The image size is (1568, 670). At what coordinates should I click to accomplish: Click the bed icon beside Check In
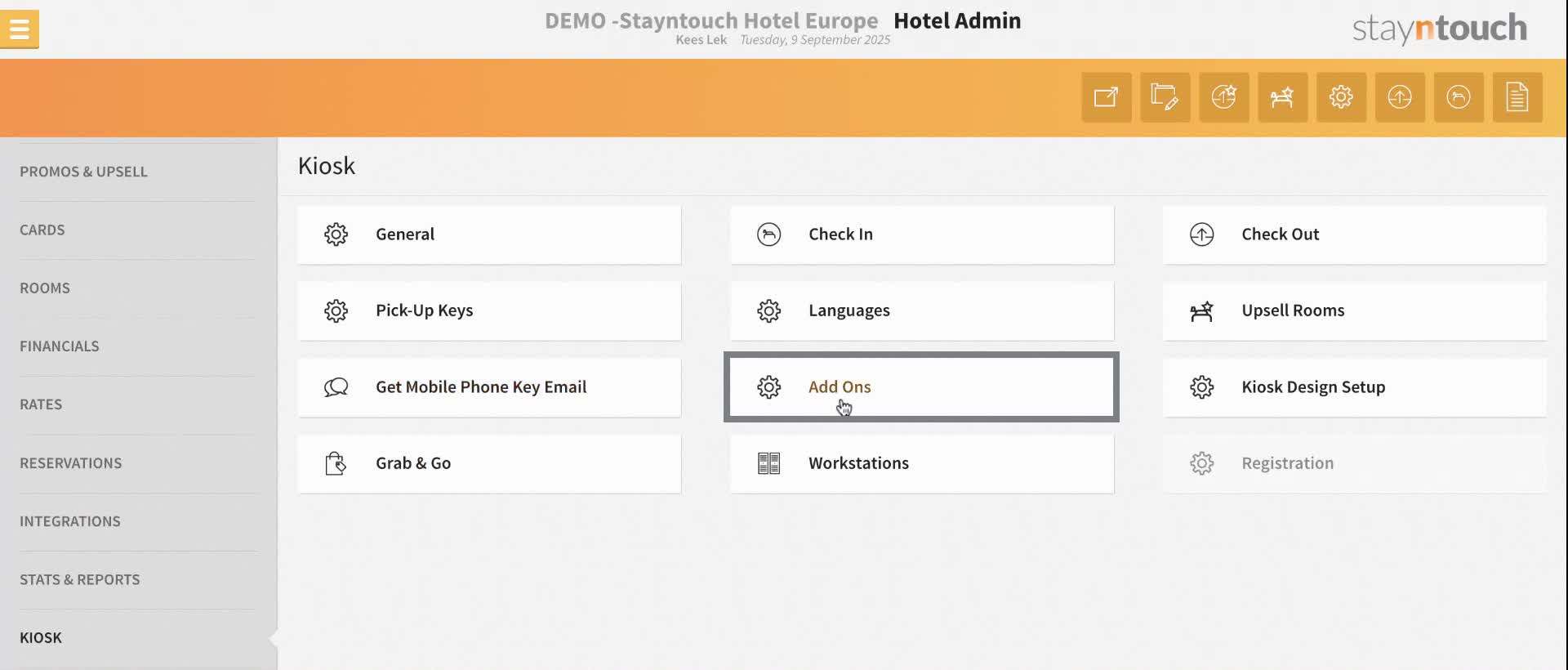[x=768, y=234]
